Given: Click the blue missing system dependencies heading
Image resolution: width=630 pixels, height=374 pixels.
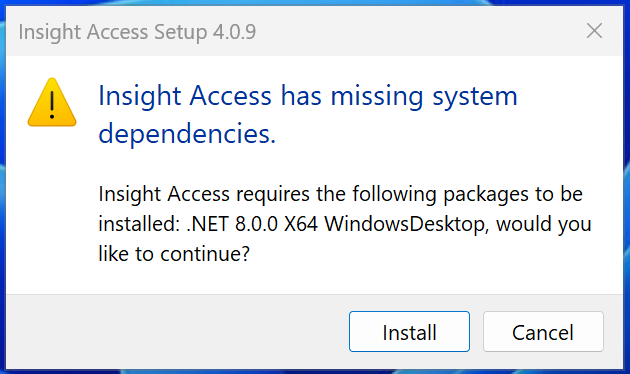Looking at the screenshot, I should coord(308,114).
